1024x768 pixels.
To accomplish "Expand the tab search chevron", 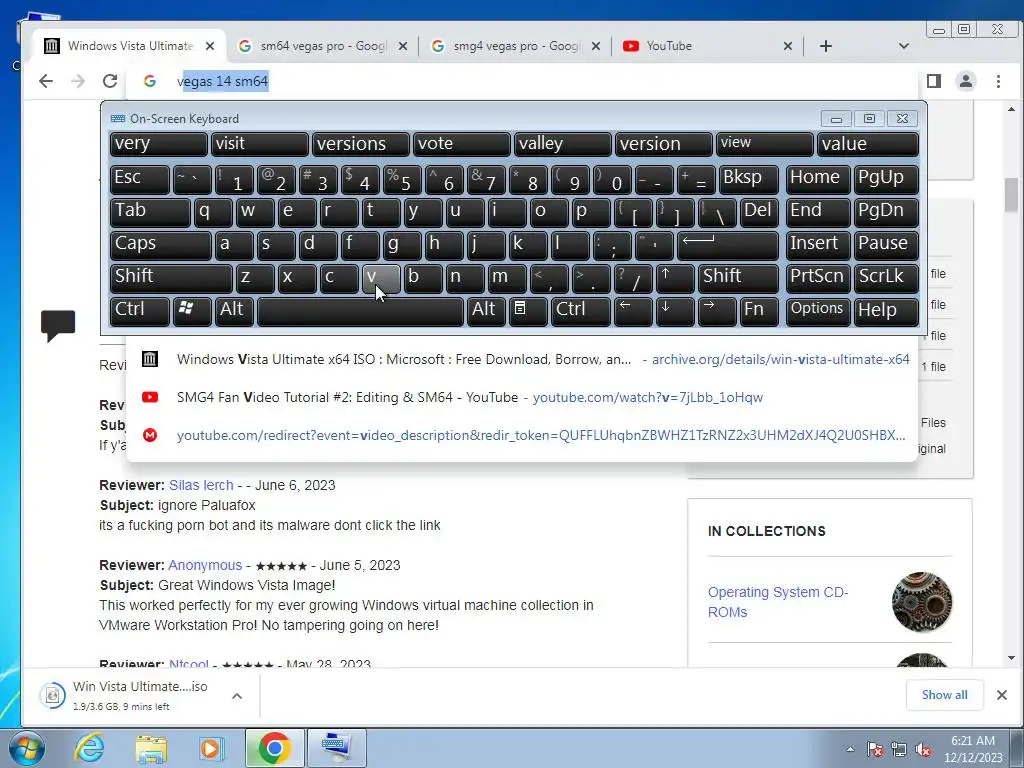I will coord(904,46).
